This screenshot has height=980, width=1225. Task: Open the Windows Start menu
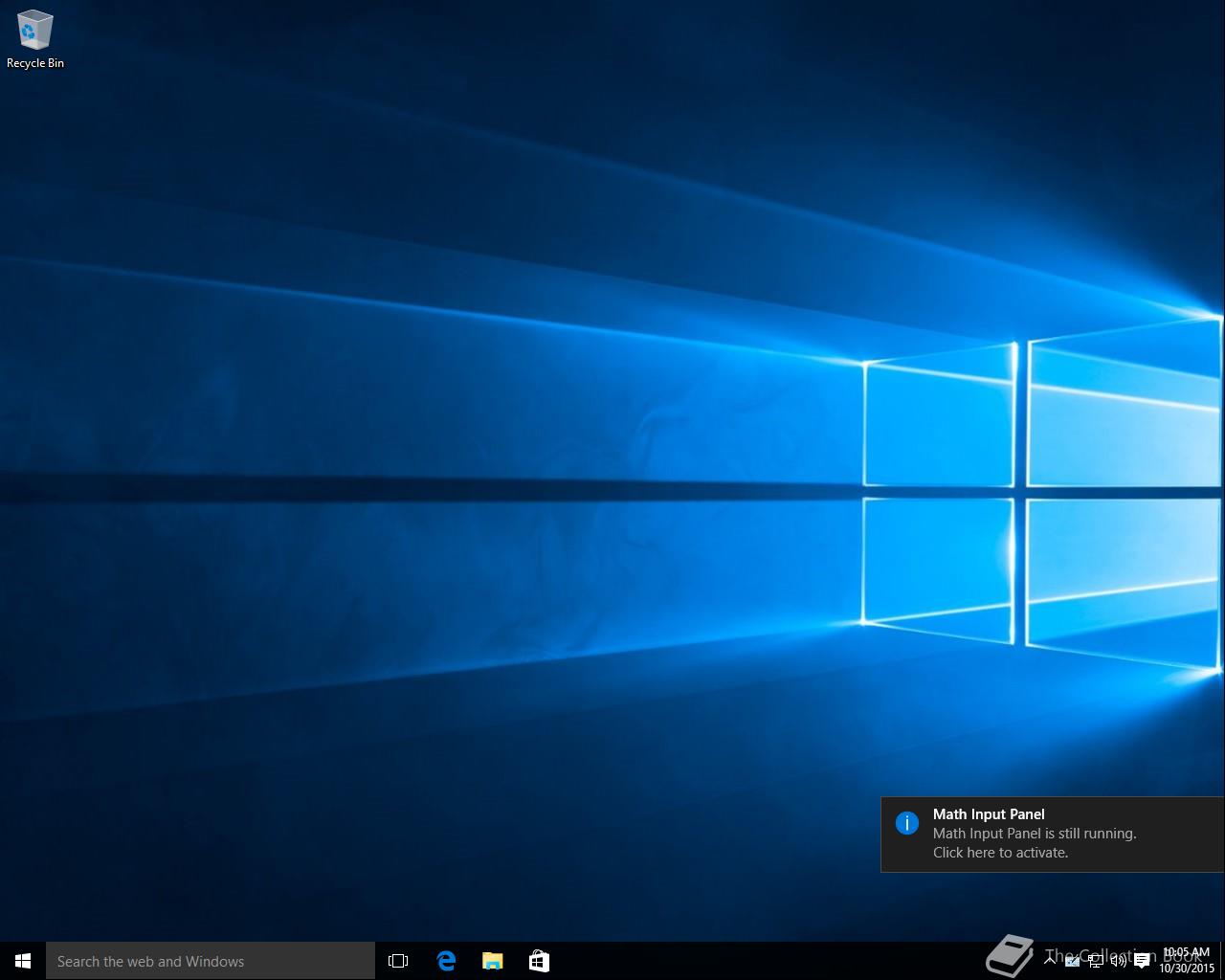[x=23, y=961]
